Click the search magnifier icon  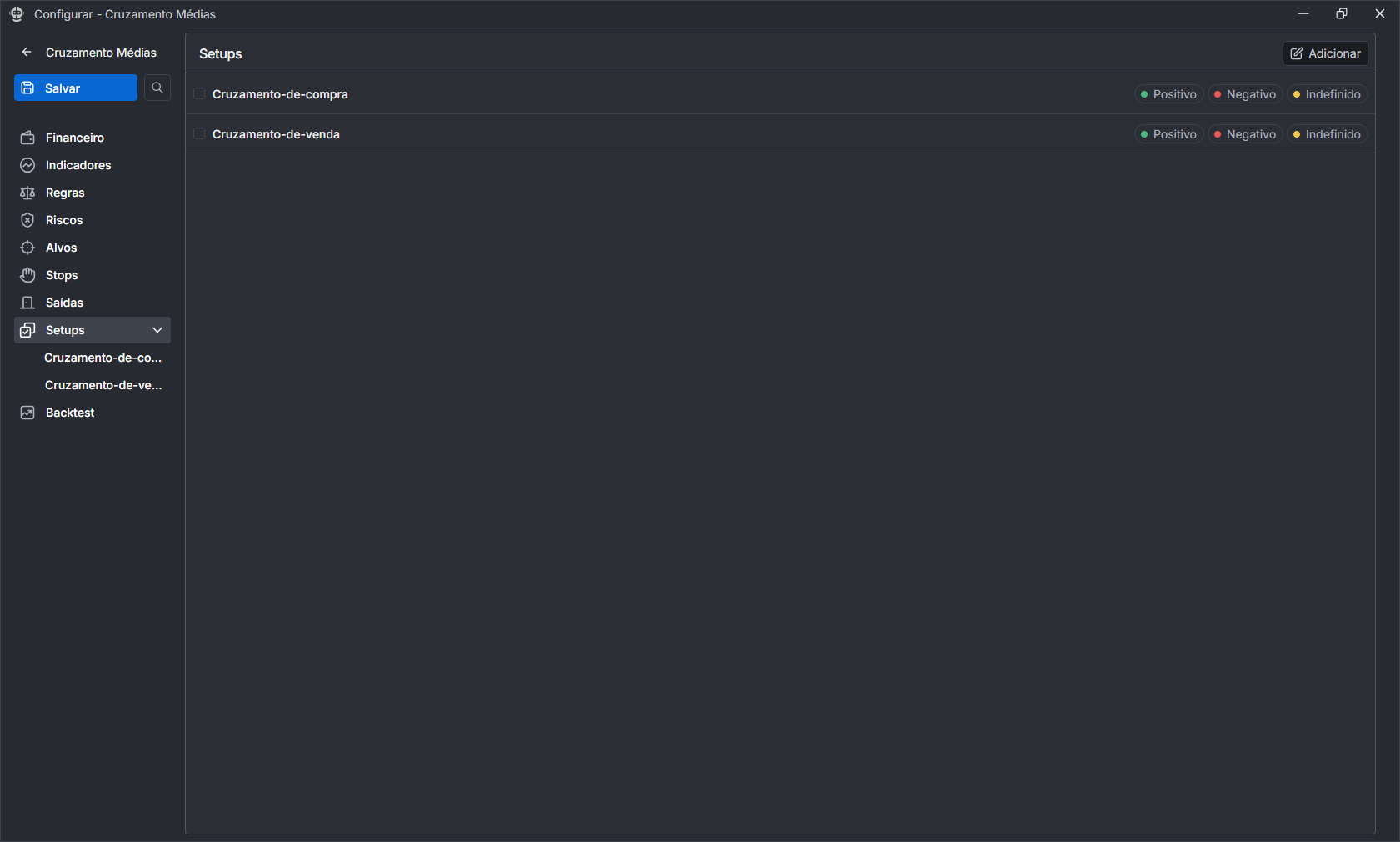point(157,88)
